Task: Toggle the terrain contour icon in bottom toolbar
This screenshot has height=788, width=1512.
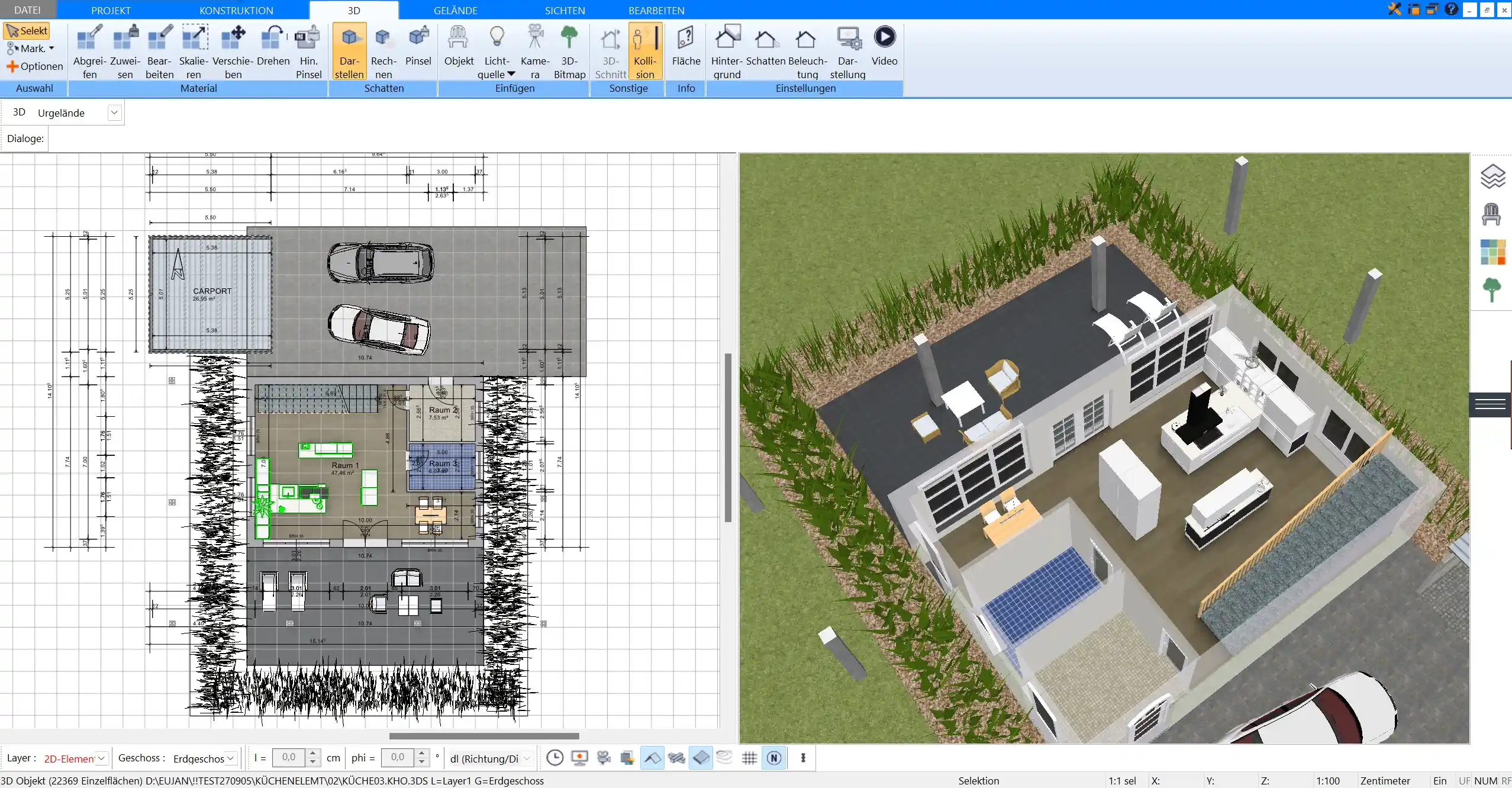Action: (x=724, y=758)
